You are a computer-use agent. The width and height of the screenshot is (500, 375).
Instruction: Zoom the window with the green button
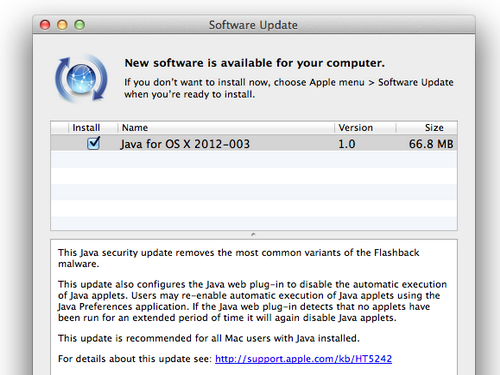pyautogui.click(x=80, y=25)
